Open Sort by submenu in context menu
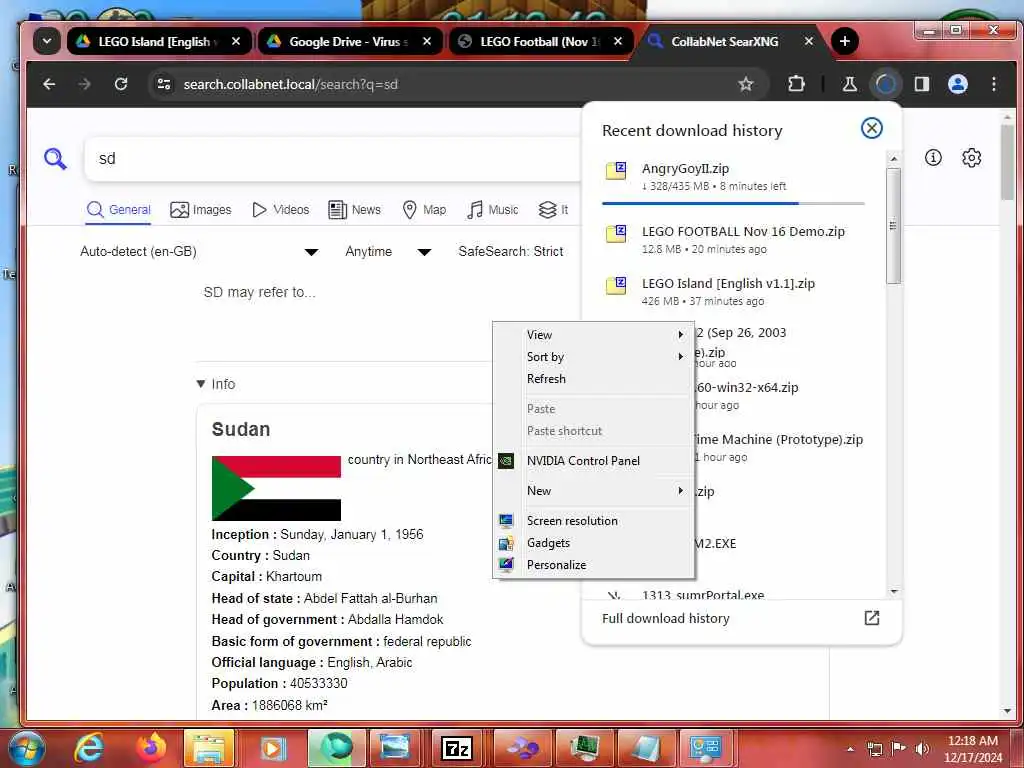 (594, 357)
